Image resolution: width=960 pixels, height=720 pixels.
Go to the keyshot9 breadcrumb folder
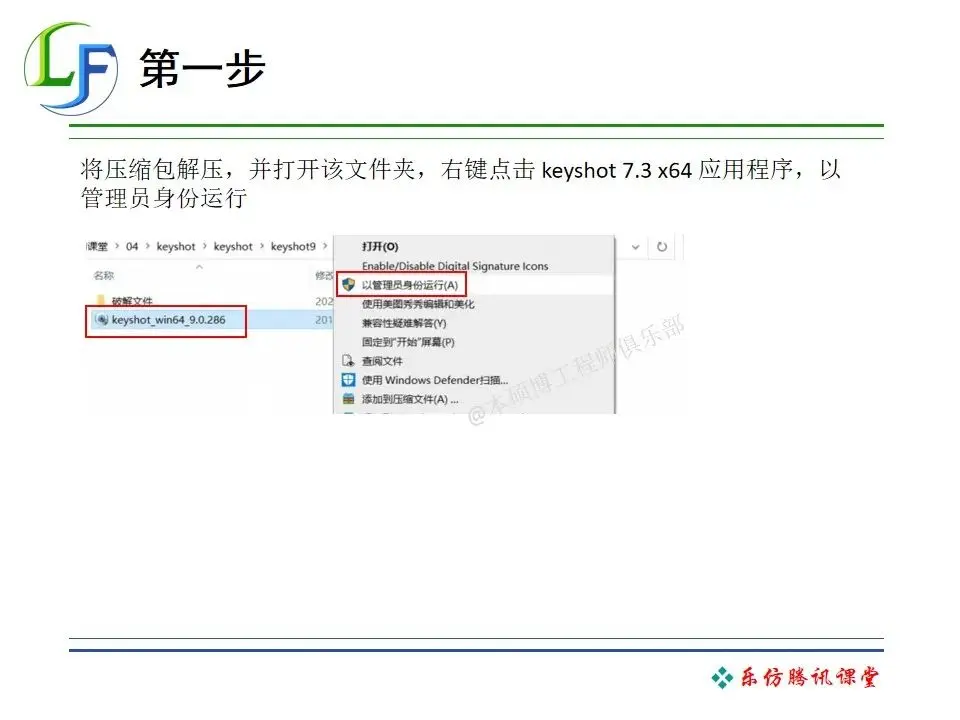293,246
